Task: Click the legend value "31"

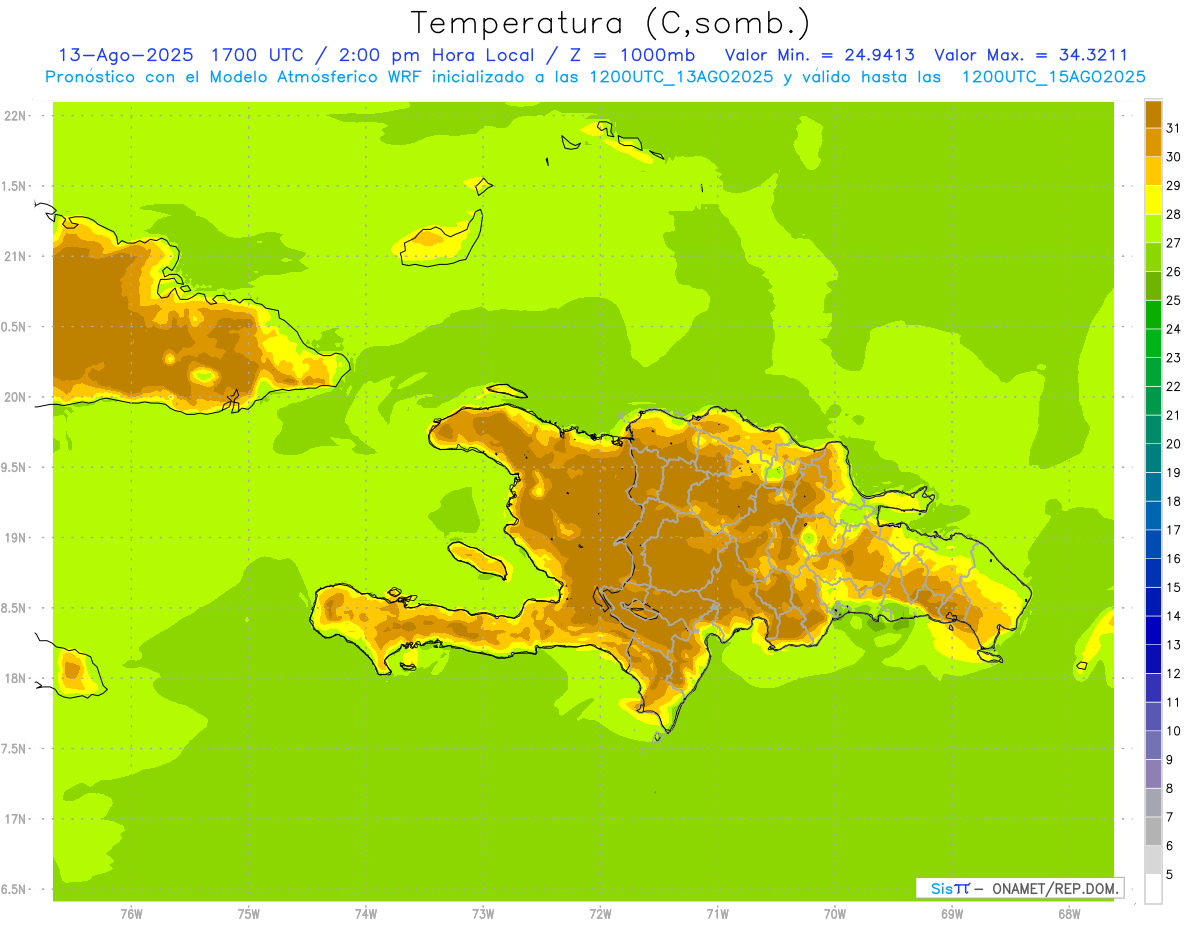Action: coord(1174,128)
